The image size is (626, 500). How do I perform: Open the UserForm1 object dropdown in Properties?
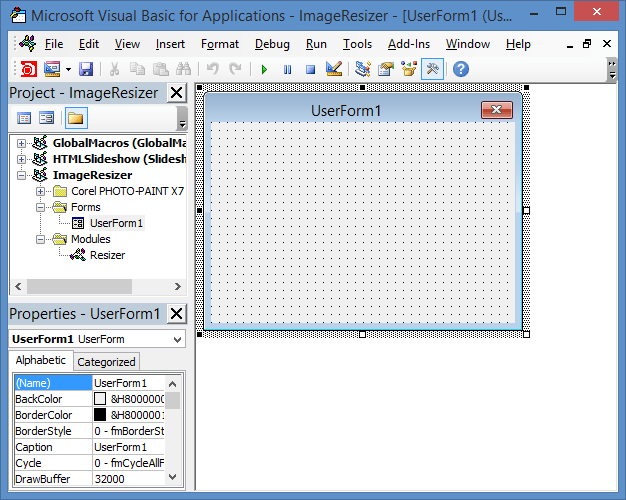pyautogui.click(x=177, y=339)
